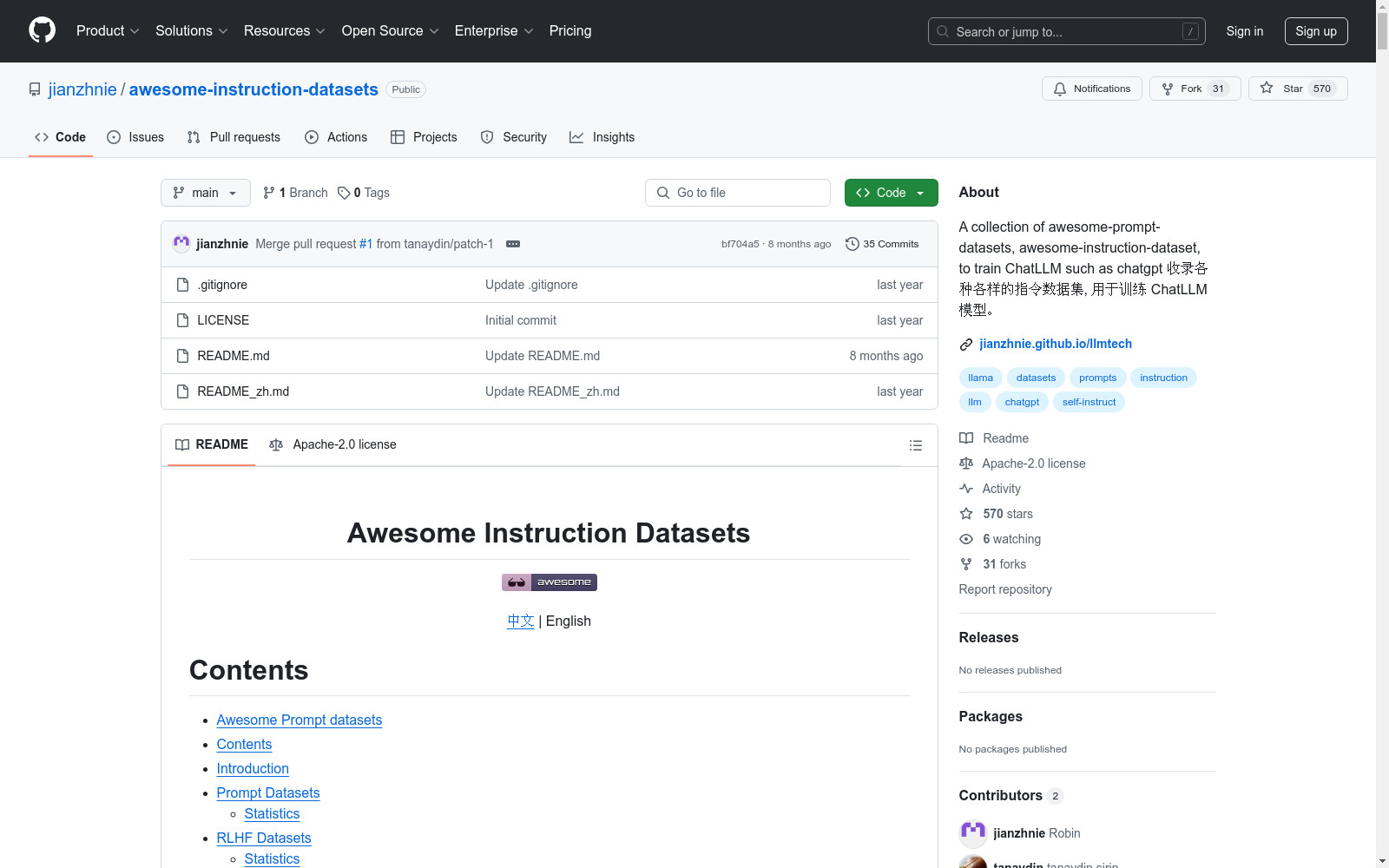This screenshot has width=1389, height=868.
Task: Open the README outline list icon
Action: 915,445
